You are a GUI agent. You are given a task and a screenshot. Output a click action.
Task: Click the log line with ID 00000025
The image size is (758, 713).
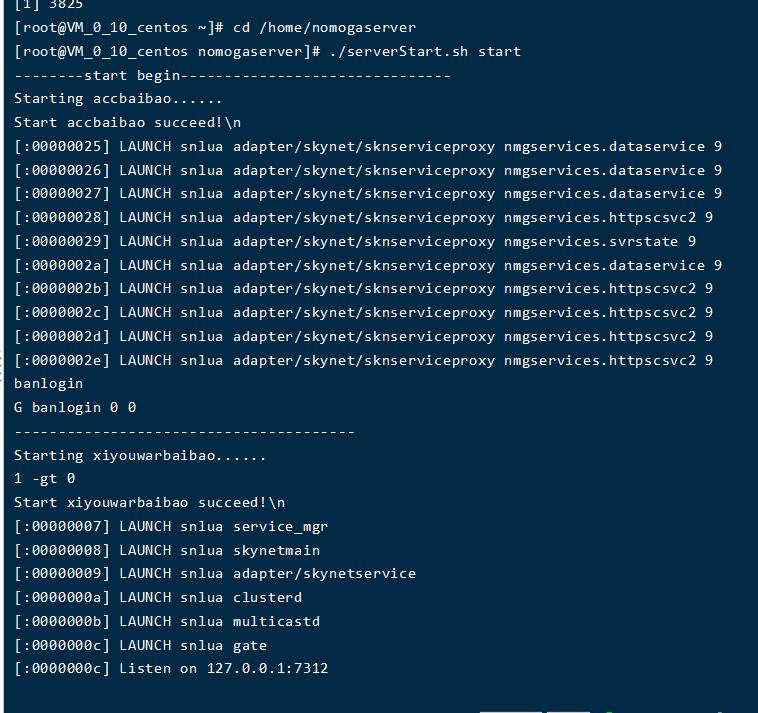[368, 146]
